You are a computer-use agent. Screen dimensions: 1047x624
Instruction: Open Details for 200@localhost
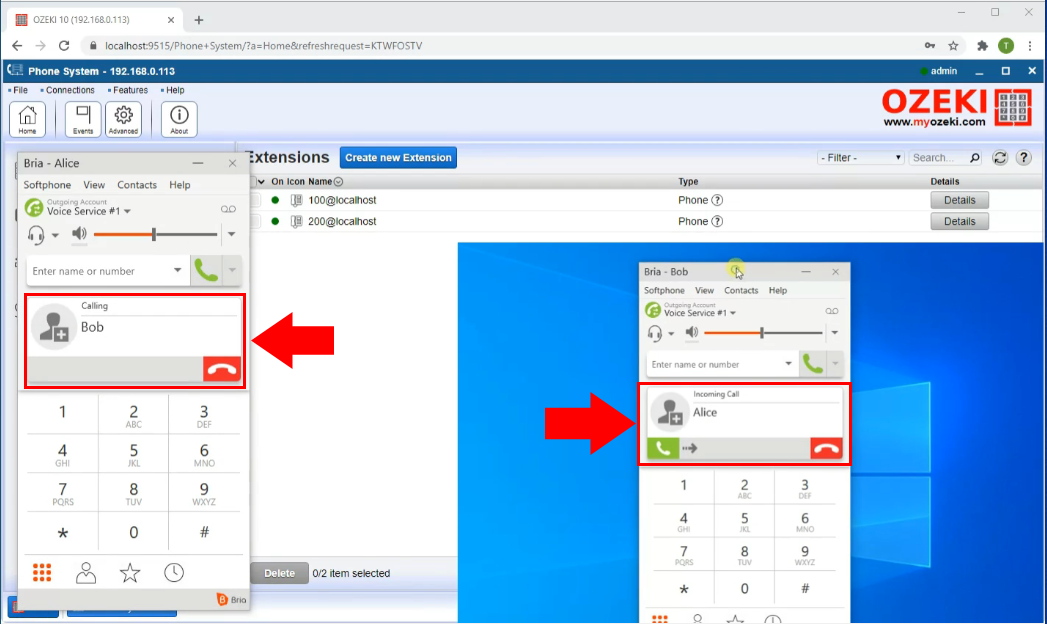click(x=960, y=222)
